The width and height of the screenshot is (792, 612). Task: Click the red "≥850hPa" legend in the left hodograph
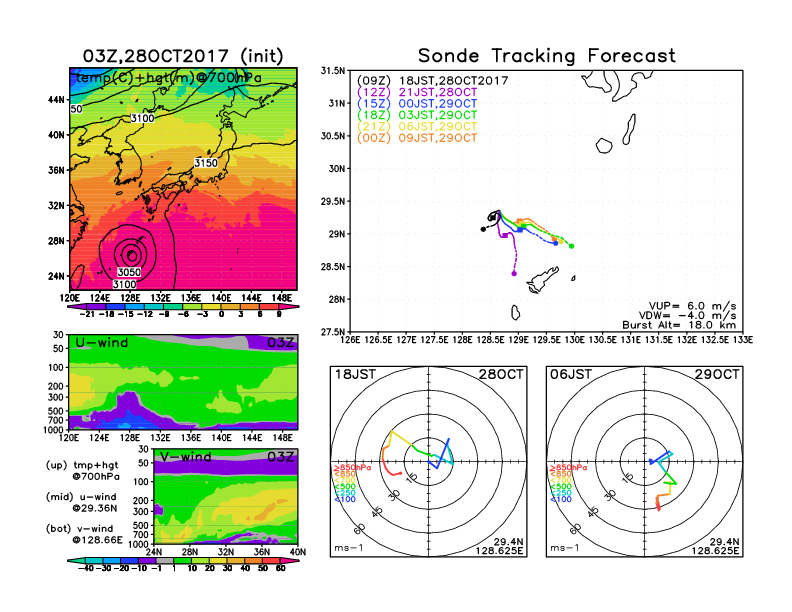click(352, 468)
